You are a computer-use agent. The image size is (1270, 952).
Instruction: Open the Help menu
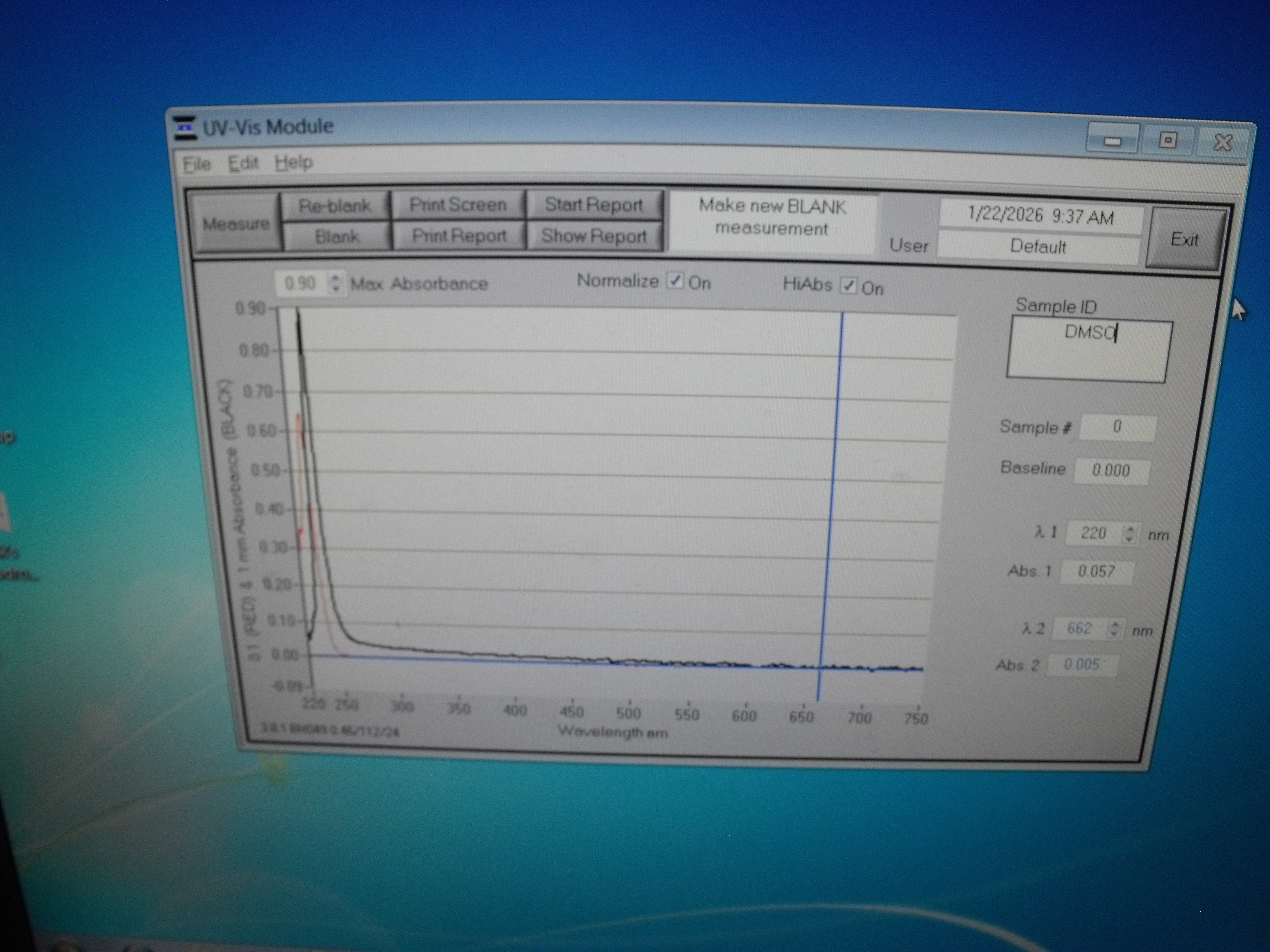tap(293, 163)
